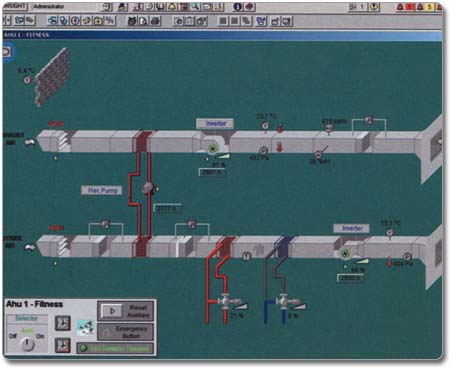Click the outdoor temperature sensor near wall
This screenshot has height=367, width=450.
click(27, 80)
